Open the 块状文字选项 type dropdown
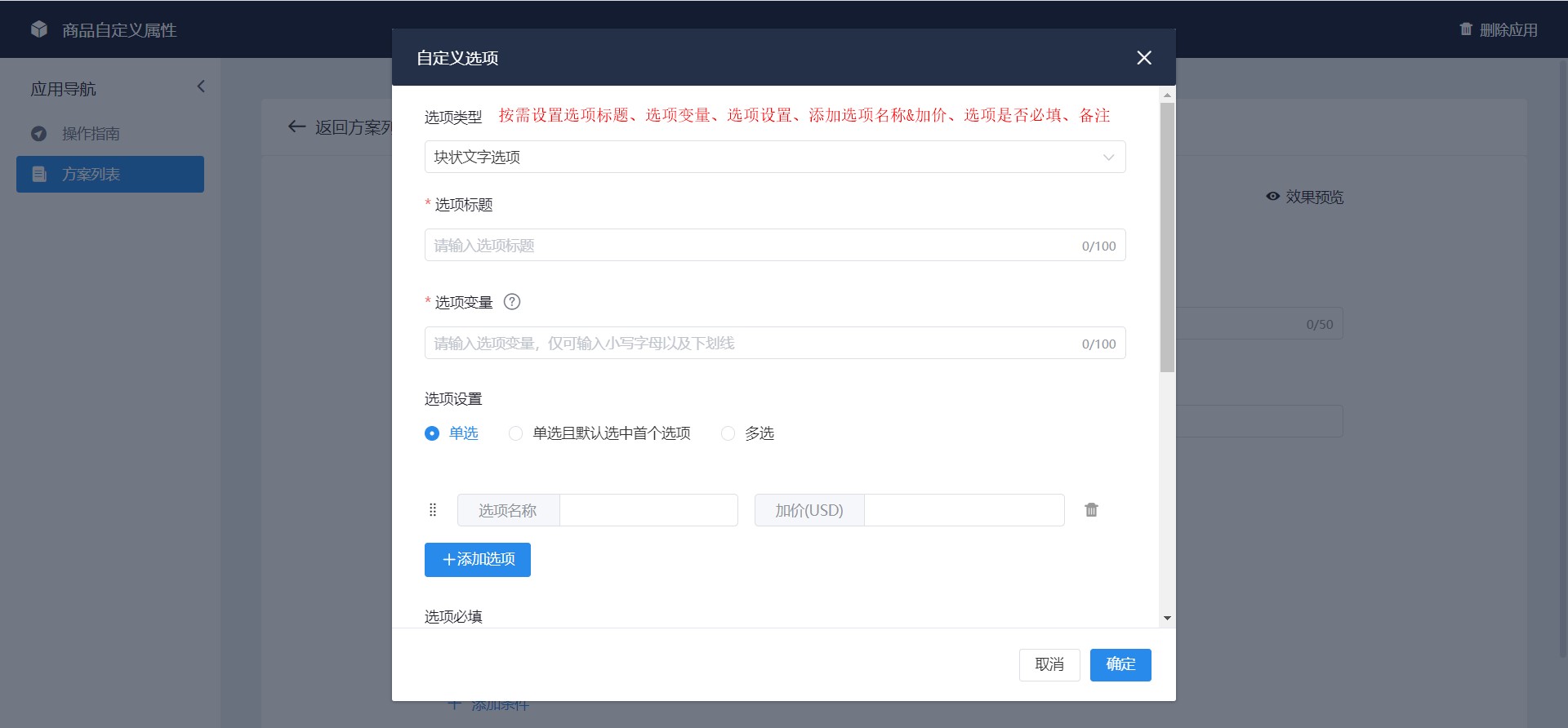 775,157
